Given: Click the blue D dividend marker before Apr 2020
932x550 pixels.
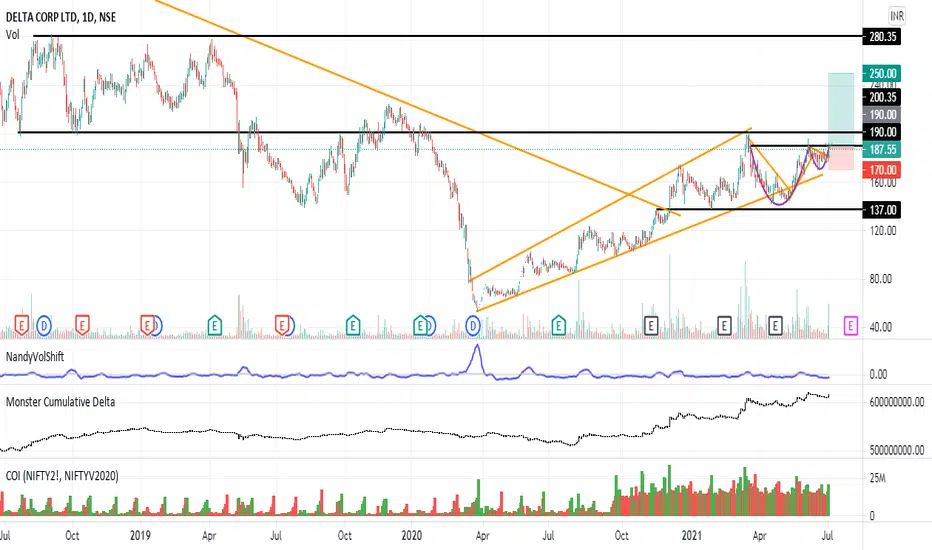Looking at the screenshot, I should (473, 325).
